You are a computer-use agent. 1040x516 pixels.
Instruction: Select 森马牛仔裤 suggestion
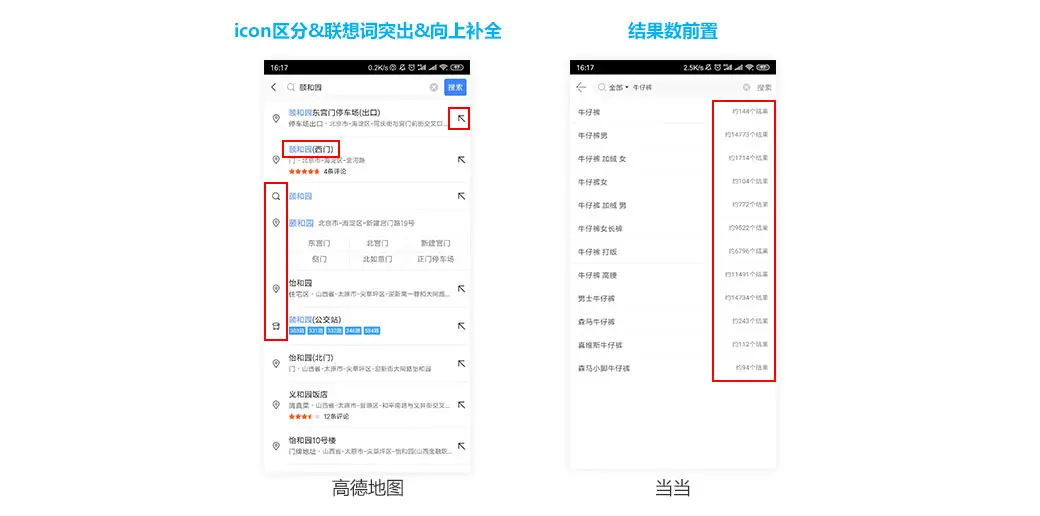[x=596, y=322]
